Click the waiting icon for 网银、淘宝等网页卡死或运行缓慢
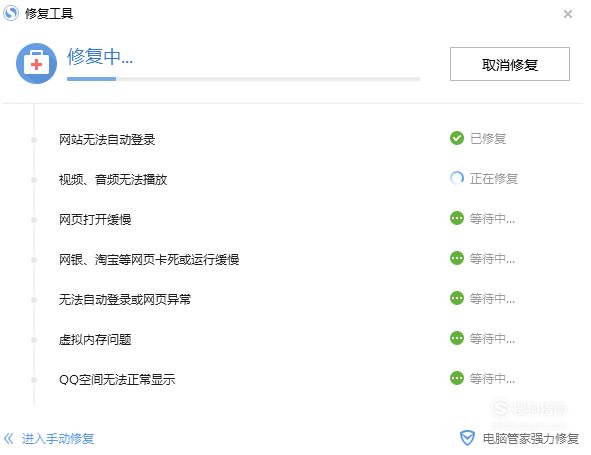Viewport: 591px width, 455px height. pos(457,258)
